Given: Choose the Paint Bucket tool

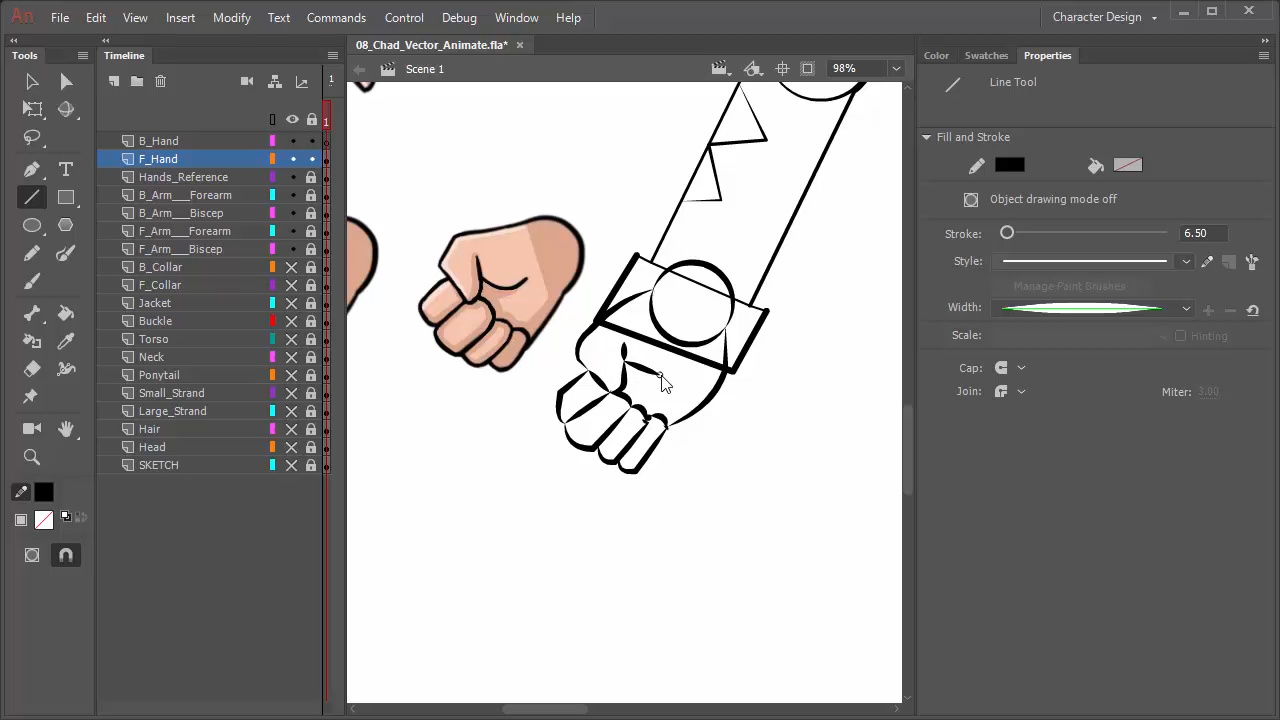Looking at the screenshot, I should [x=66, y=314].
